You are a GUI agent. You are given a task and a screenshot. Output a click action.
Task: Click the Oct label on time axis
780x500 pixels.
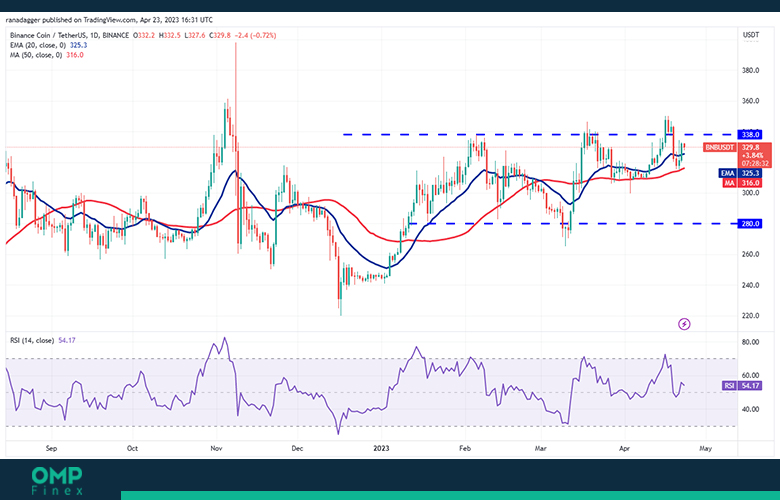[x=132, y=448]
